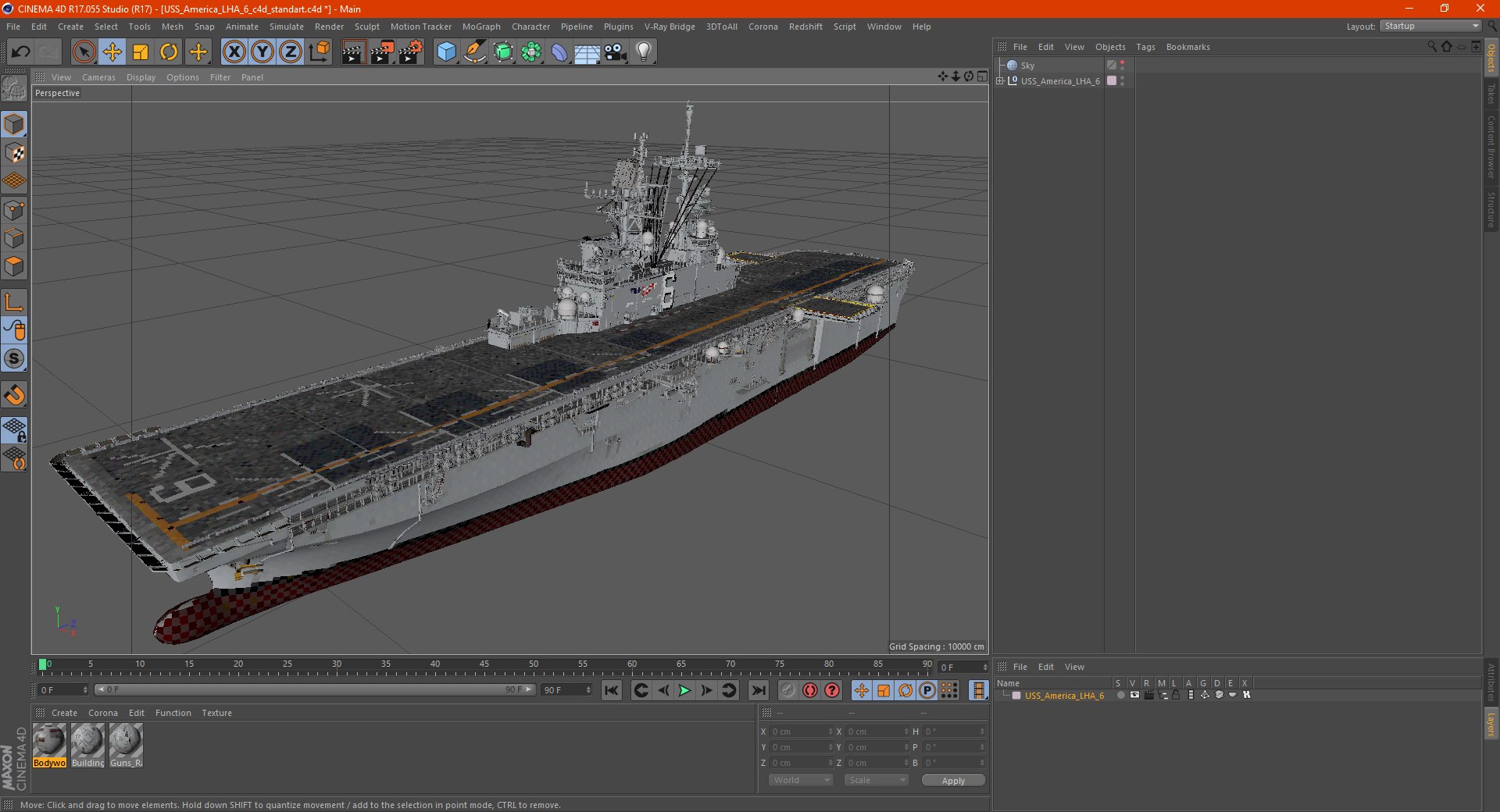Adjust the current frame 0 F stepper
Viewport: 1500px width, 812px height.
click(x=985, y=668)
